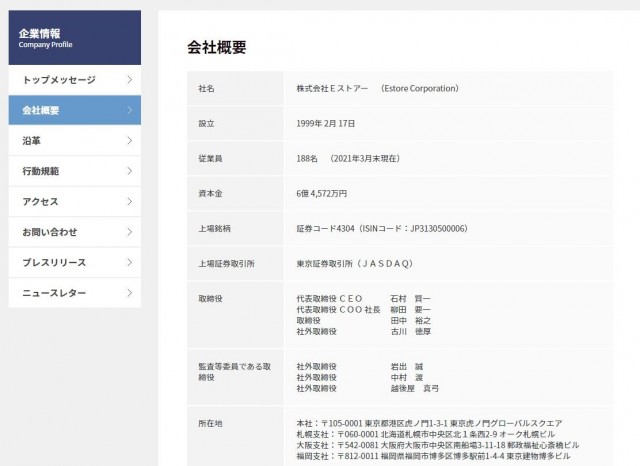This screenshot has height=466, width=640.
Task: Click director name 田中 裕之
Action: [x=411, y=321]
